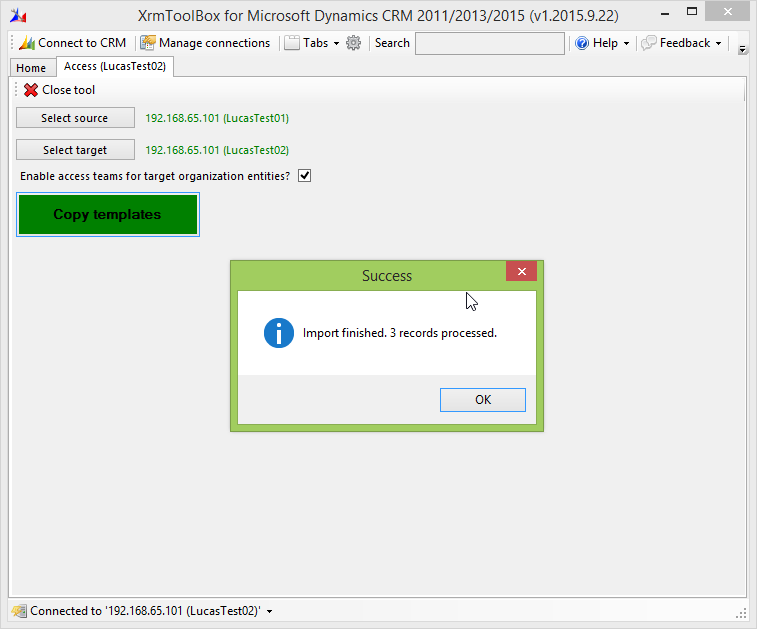Focus the Search input field
The image size is (757, 629).
(490, 43)
